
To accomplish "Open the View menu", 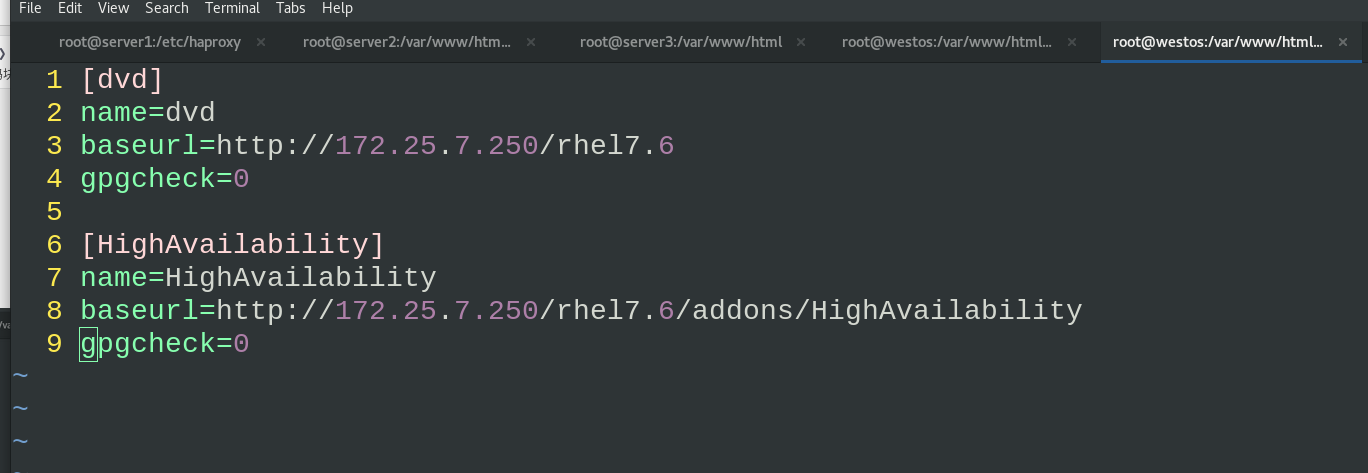I will coord(113,8).
